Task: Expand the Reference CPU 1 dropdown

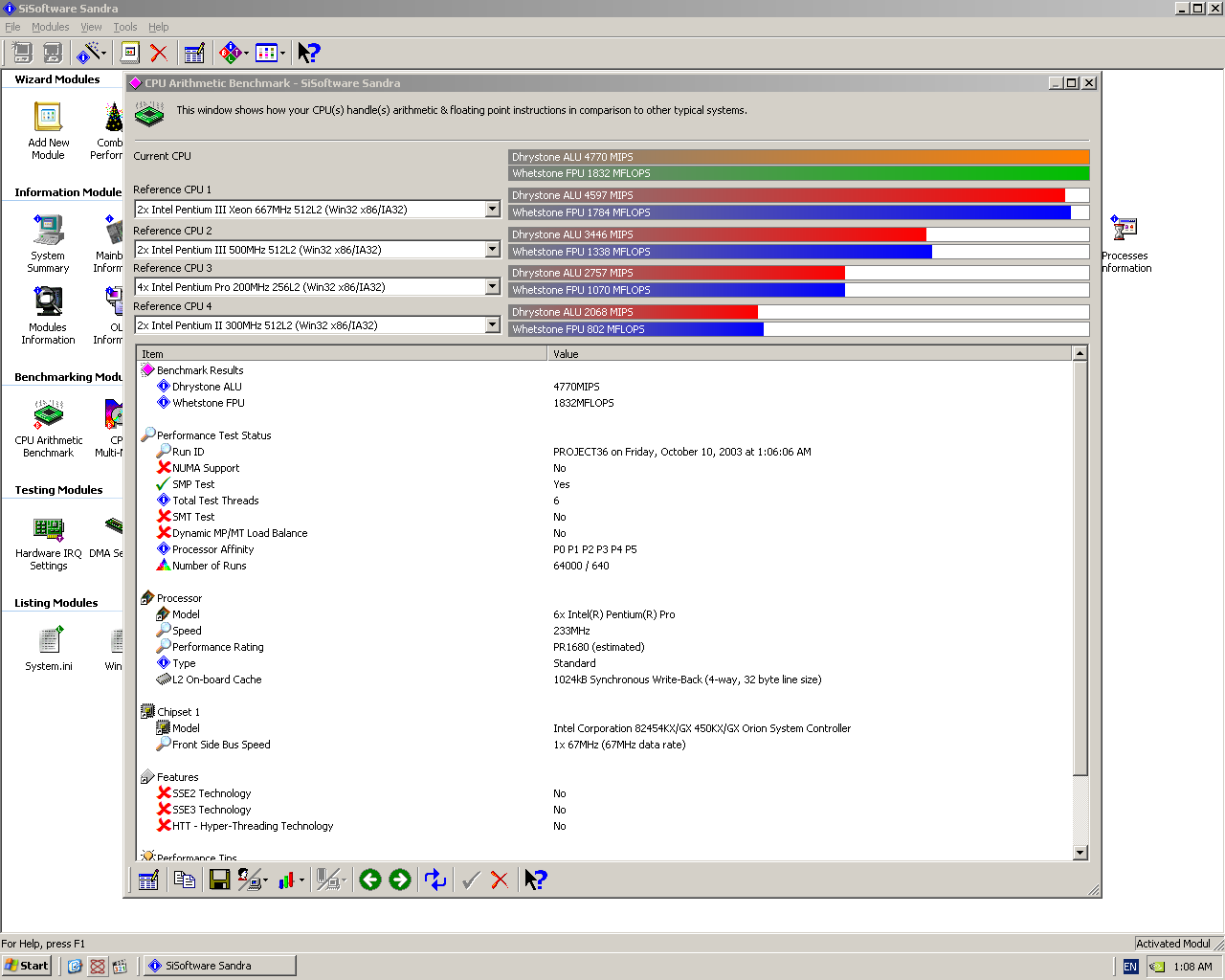Action: (492, 210)
